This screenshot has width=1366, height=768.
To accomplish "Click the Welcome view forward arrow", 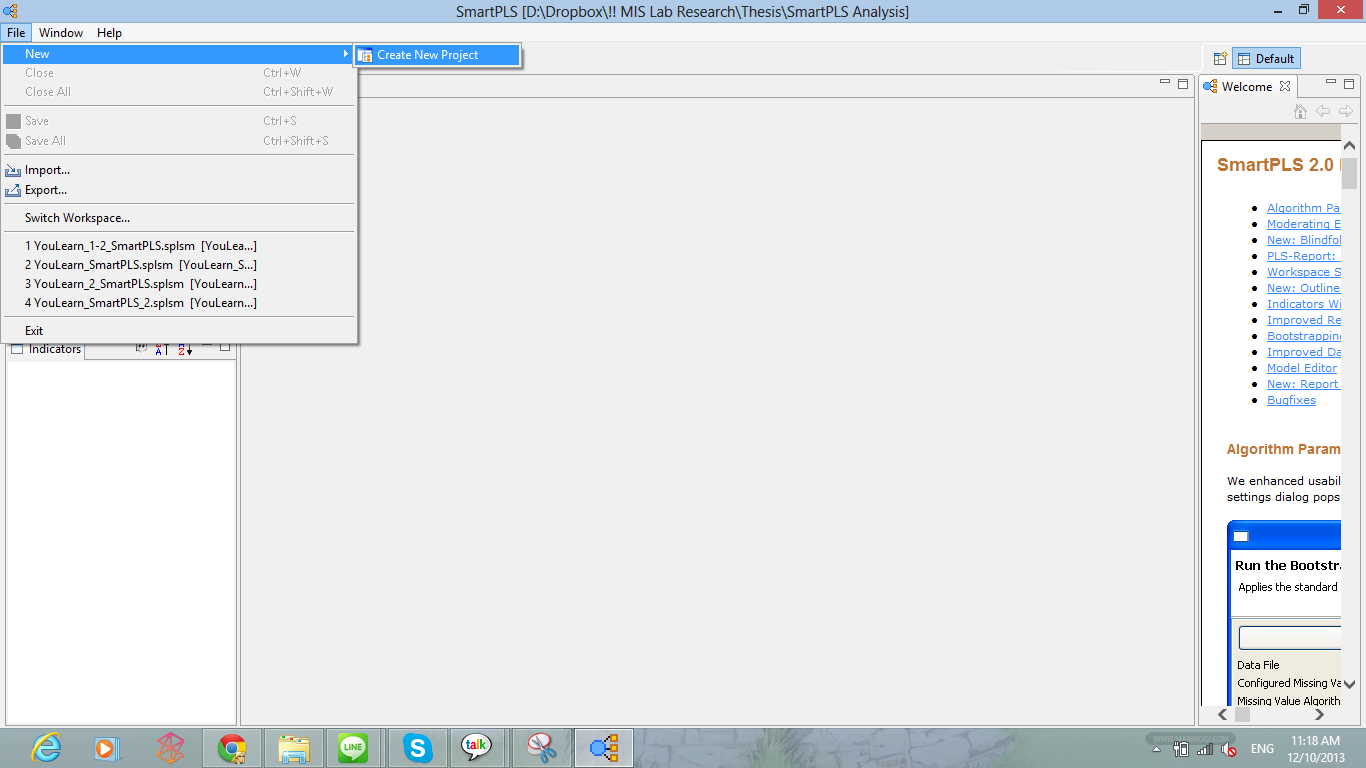I will point(1346,111).
